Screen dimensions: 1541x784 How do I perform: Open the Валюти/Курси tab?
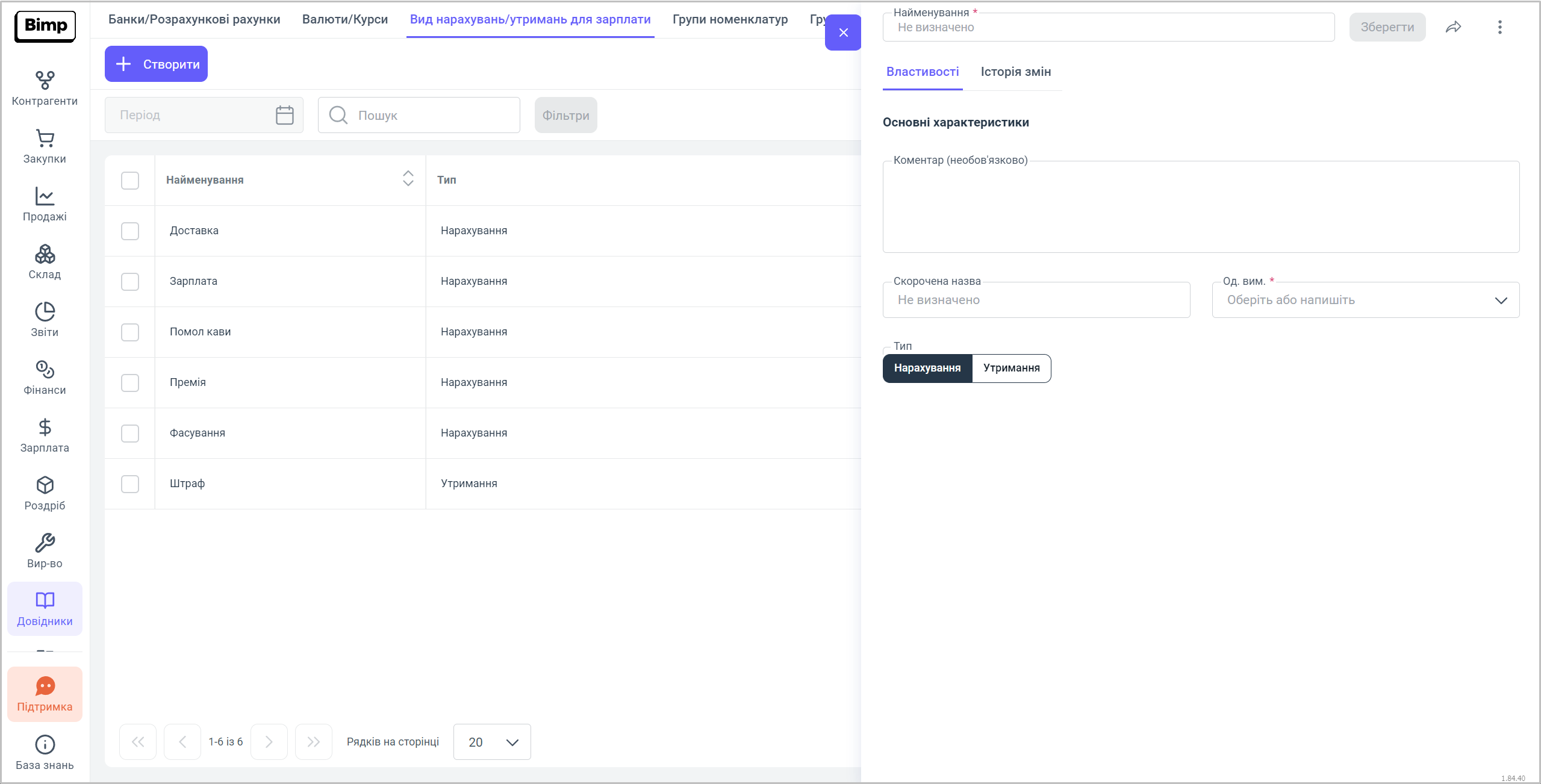pos(344,19)
